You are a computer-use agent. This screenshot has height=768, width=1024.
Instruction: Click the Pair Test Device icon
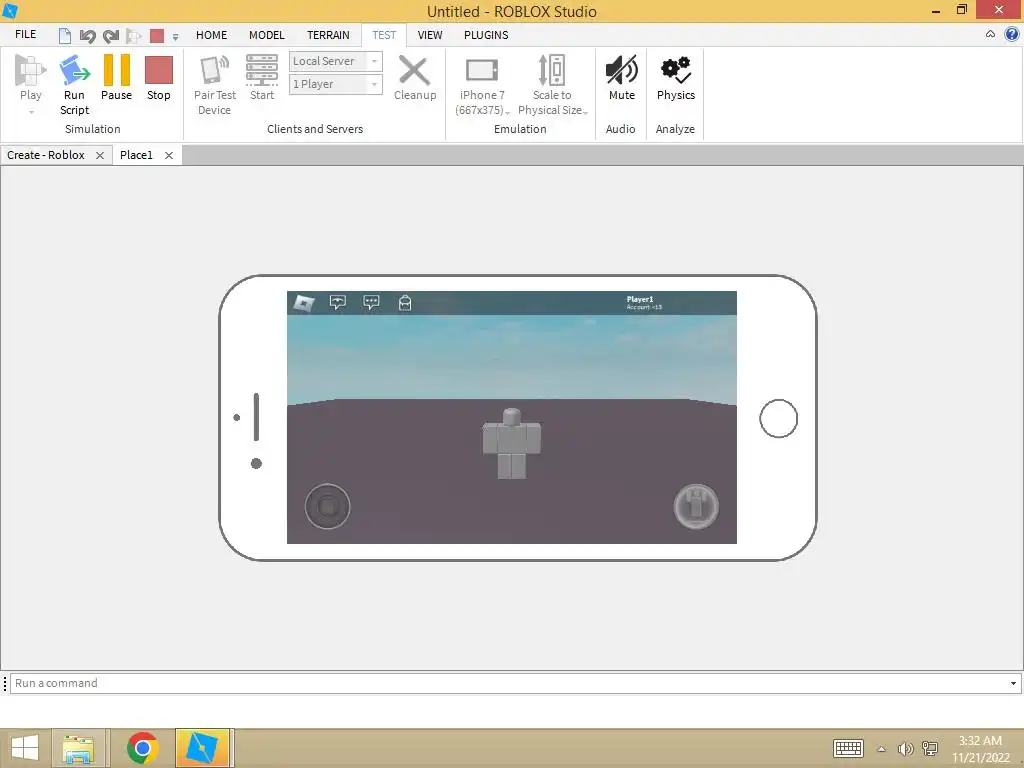(x=214, y=71)
